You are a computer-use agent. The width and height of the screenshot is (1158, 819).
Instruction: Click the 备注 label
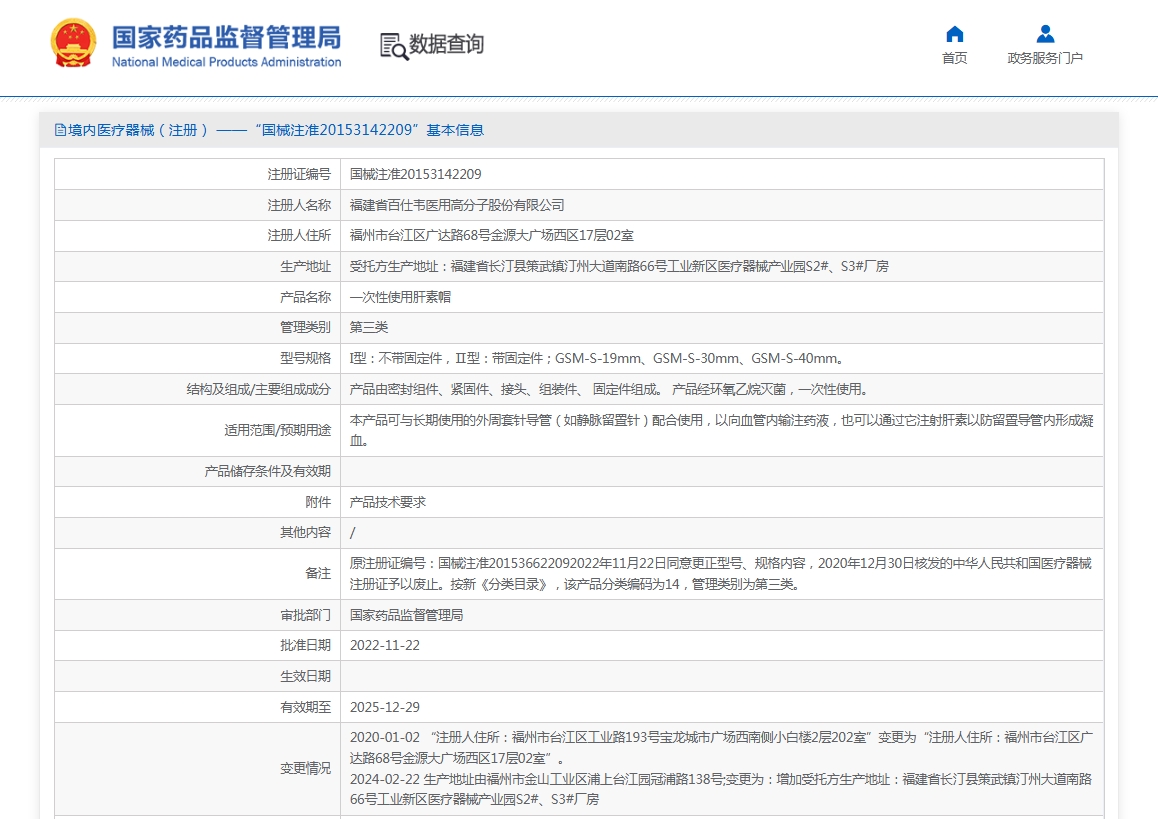click(x=318, y=573)
